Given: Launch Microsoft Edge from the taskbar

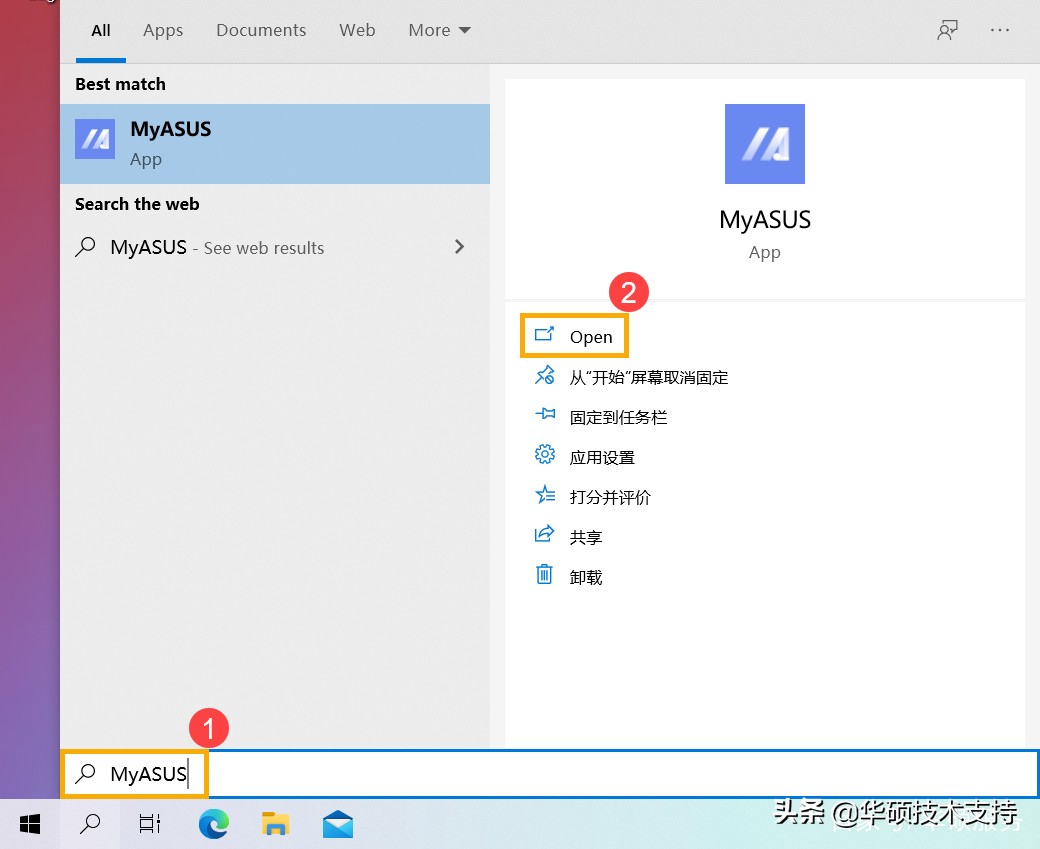Looking at the screenshot, I should (x=213, y=824).
